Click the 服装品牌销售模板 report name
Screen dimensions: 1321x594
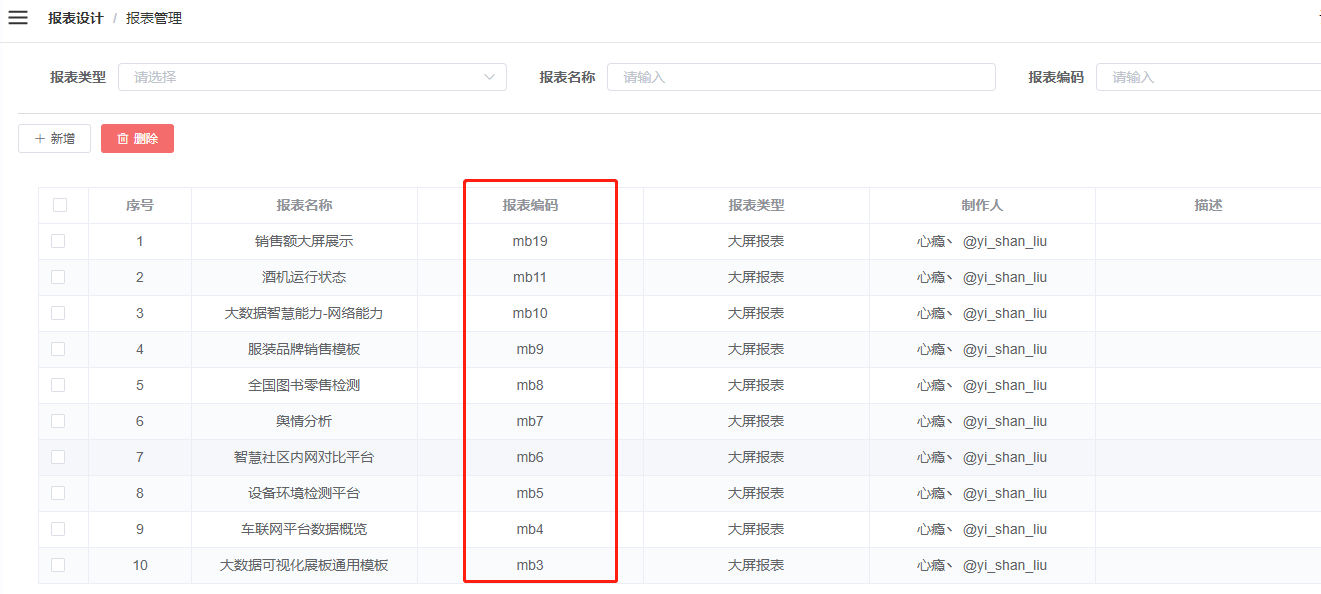(x=304, y=349)
